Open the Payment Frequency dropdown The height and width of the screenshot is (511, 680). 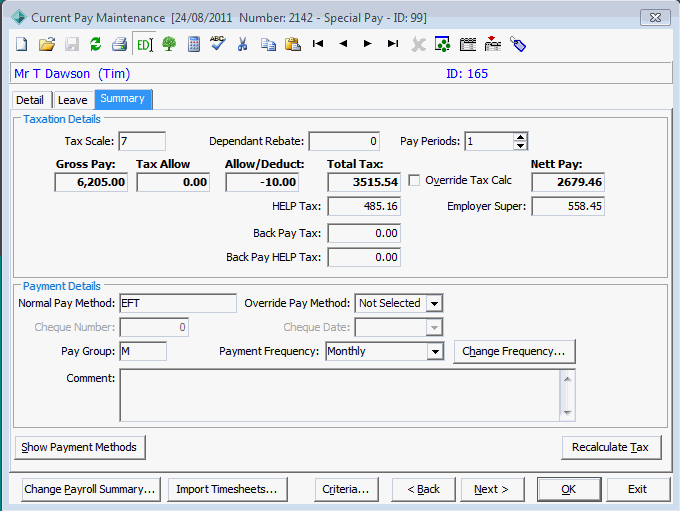click(435, 351)
